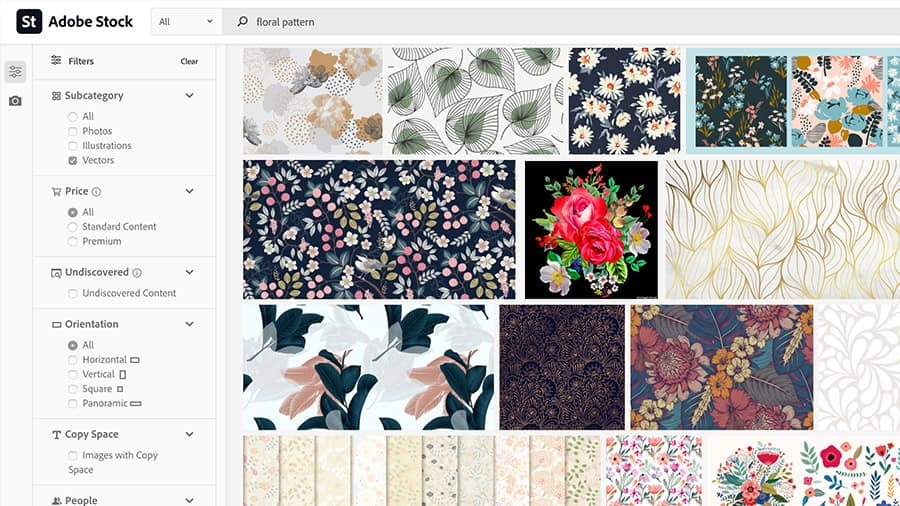Enable Undiscovered Content checkbox
The image size is (900, 506).
(72, 294)
